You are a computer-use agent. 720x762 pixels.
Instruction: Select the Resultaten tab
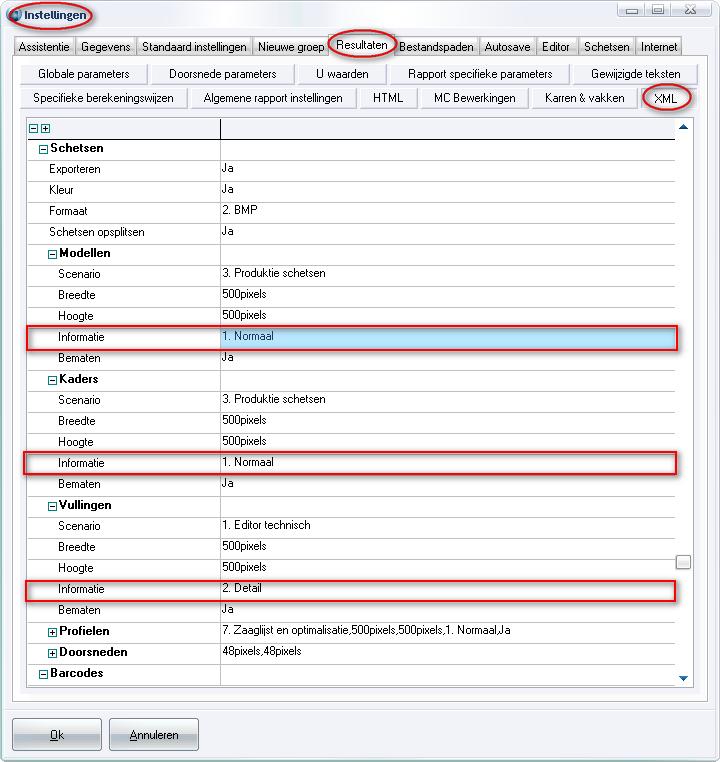[361, 45]
